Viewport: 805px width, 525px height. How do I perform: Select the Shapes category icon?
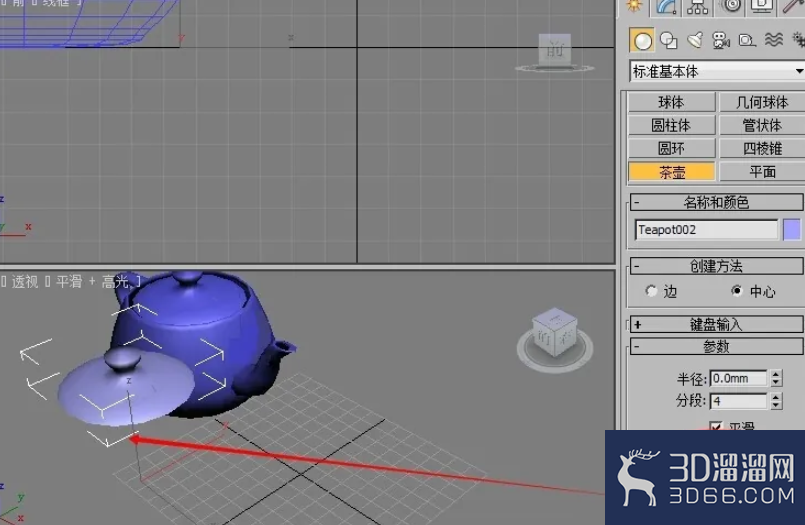click(668, 41)
